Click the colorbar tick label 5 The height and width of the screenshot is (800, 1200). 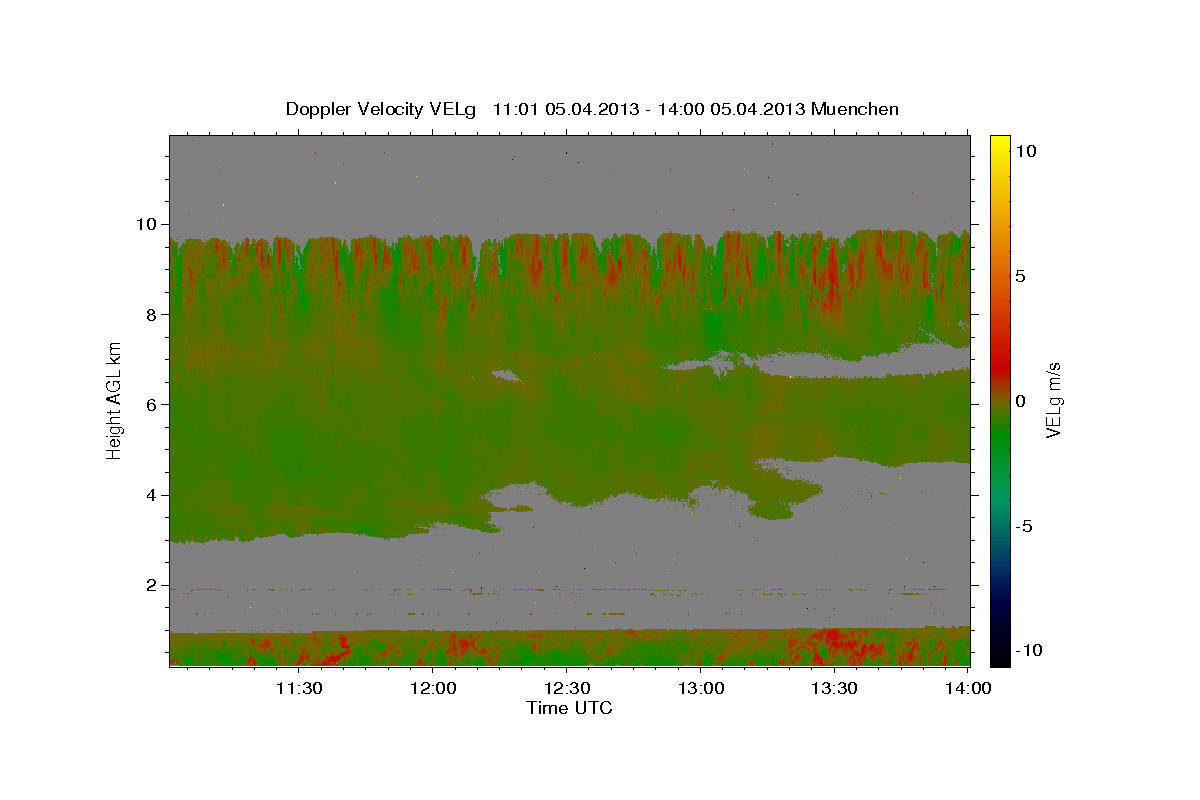click(x=1022, y=276)
